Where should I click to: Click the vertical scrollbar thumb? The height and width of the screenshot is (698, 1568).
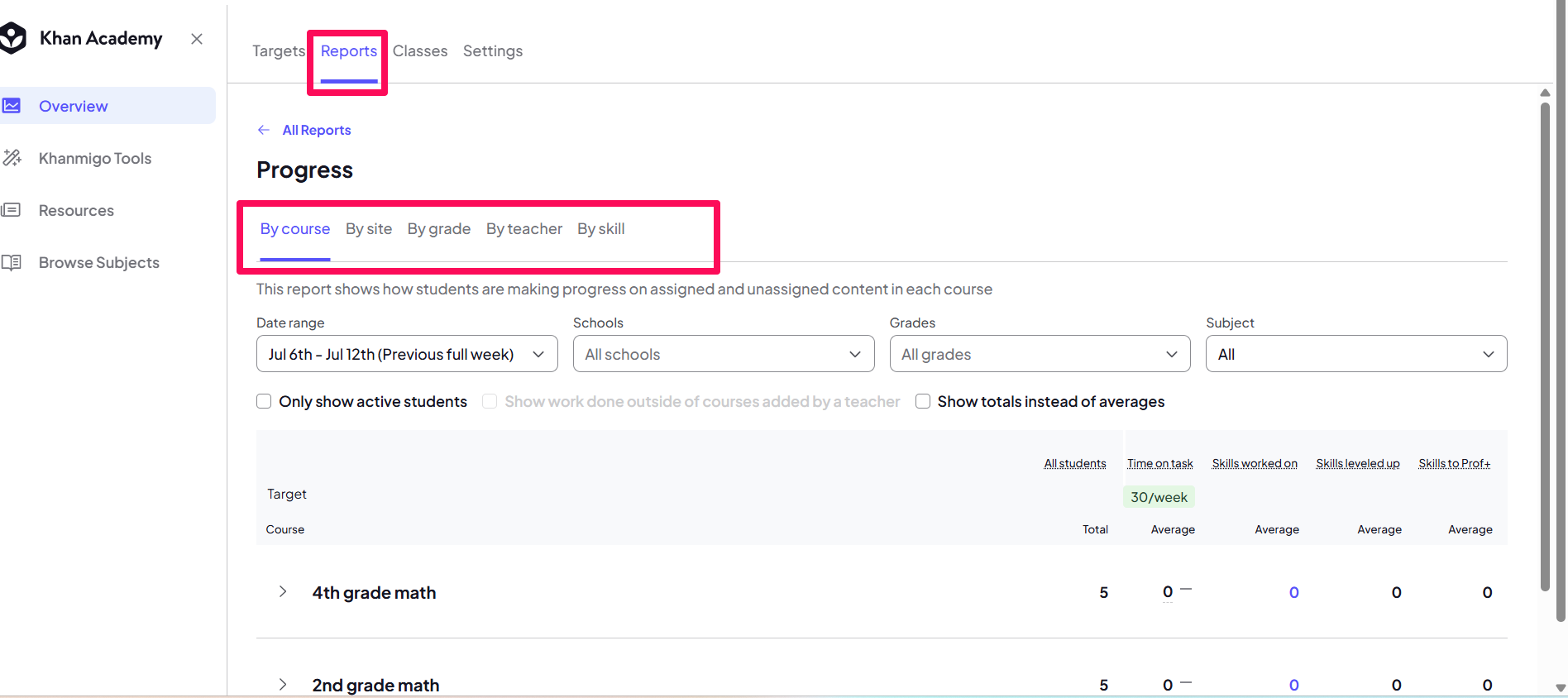coord(1545,346)
